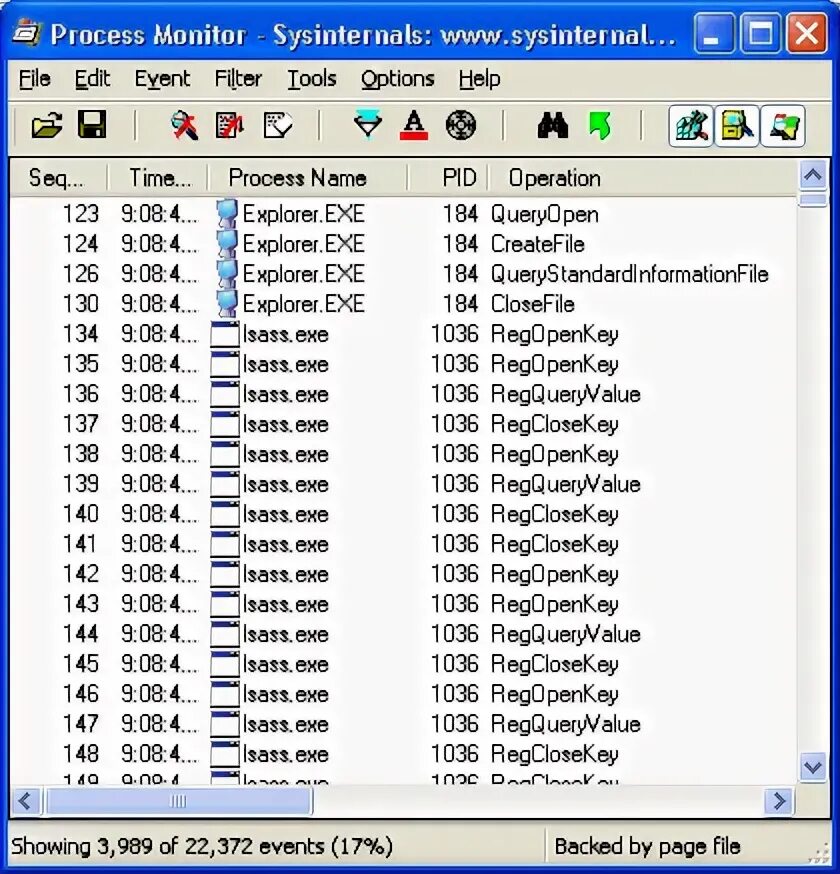Image resolution: width=840 pixels, height=874 pixels.
Task: Select the Include Process target crosshair icon
Action: tap(461, 125)
